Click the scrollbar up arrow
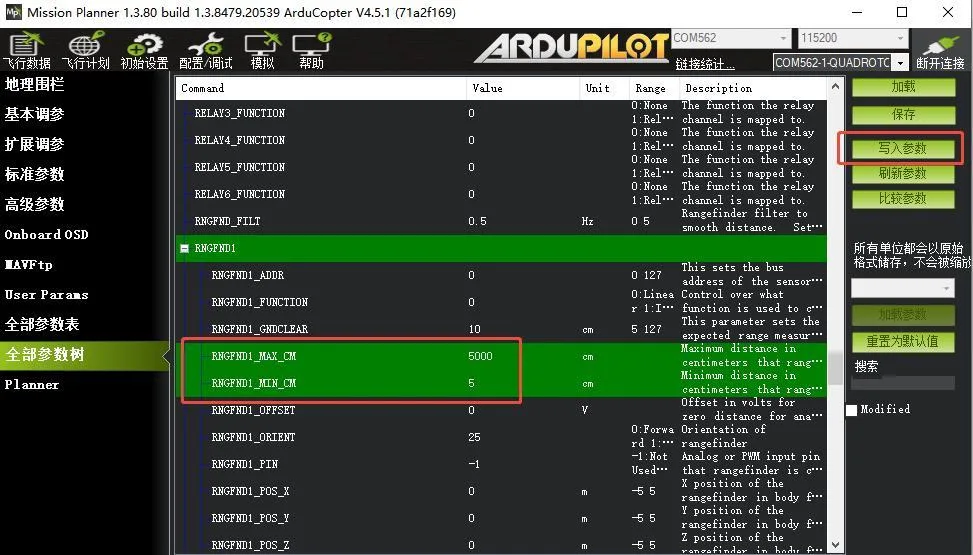The height and width of the screenshot is (555, 973). click(835, 87)
